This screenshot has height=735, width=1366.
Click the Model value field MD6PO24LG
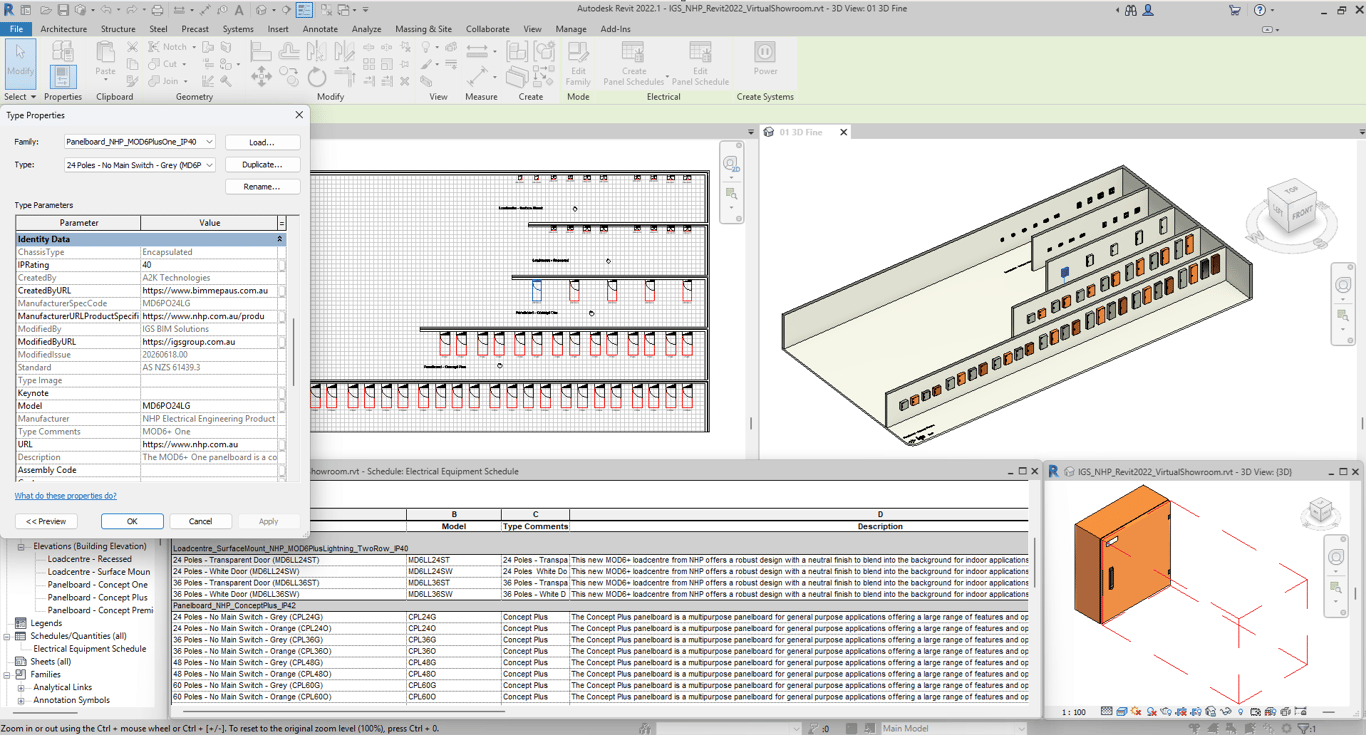point(209,406)
